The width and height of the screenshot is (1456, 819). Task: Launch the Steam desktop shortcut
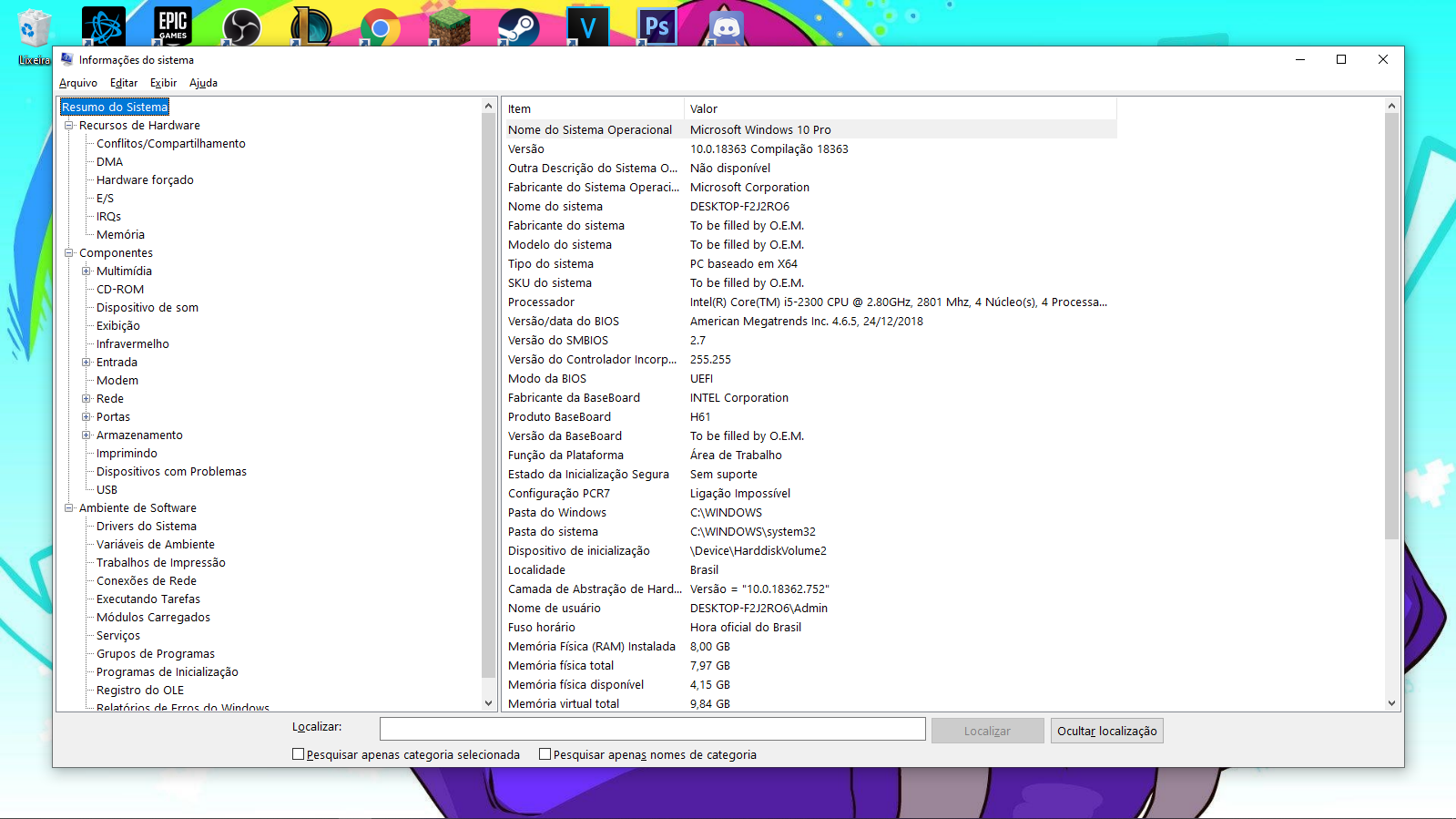coord(519,26)
